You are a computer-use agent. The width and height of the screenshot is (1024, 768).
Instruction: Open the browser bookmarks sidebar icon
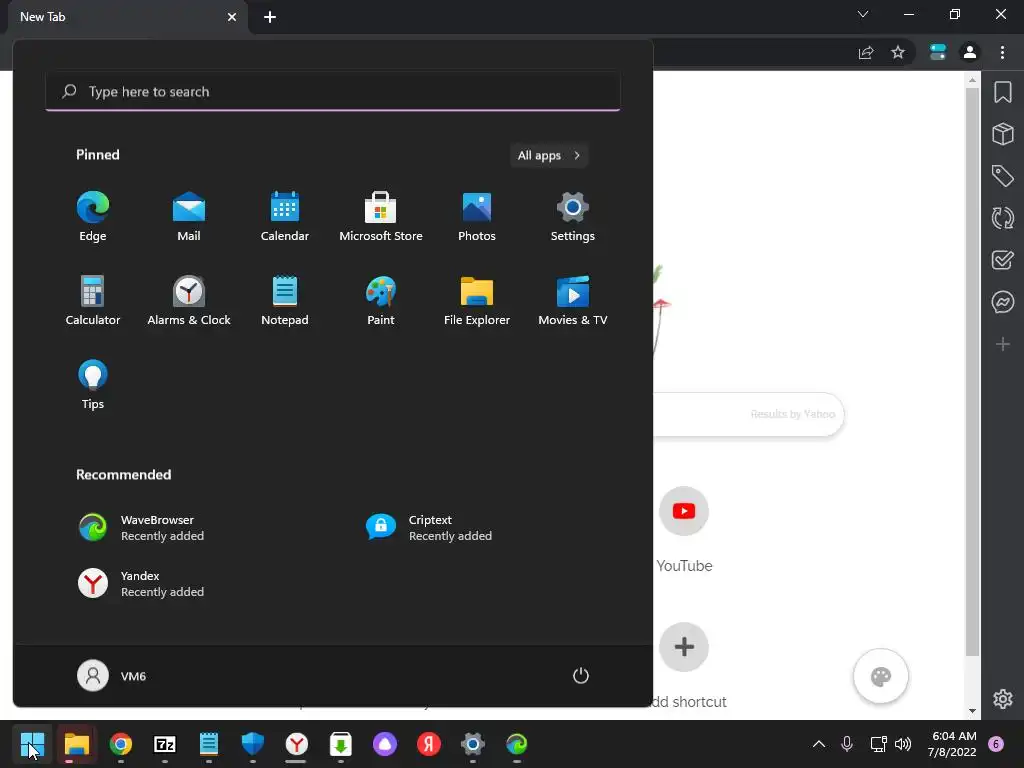(x=1002, y=92)
